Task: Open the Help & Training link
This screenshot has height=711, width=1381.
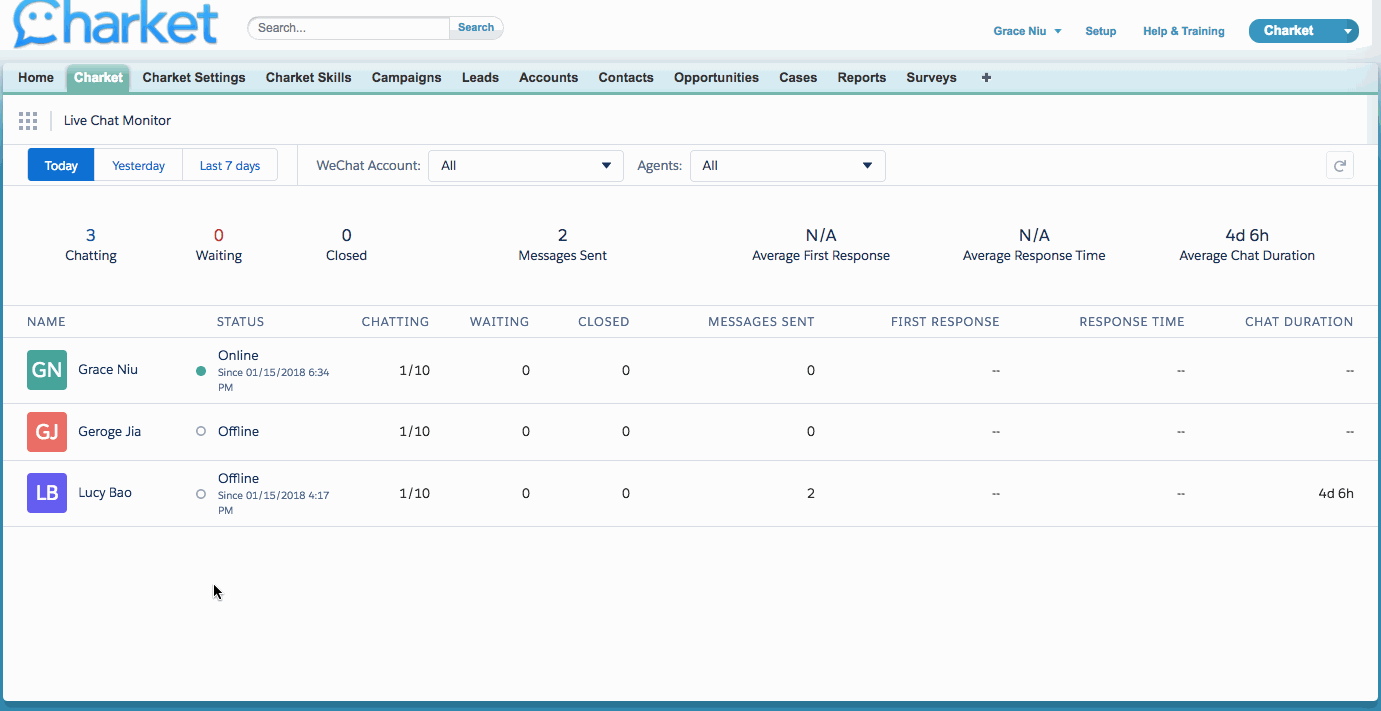Action: point(1184,31)
